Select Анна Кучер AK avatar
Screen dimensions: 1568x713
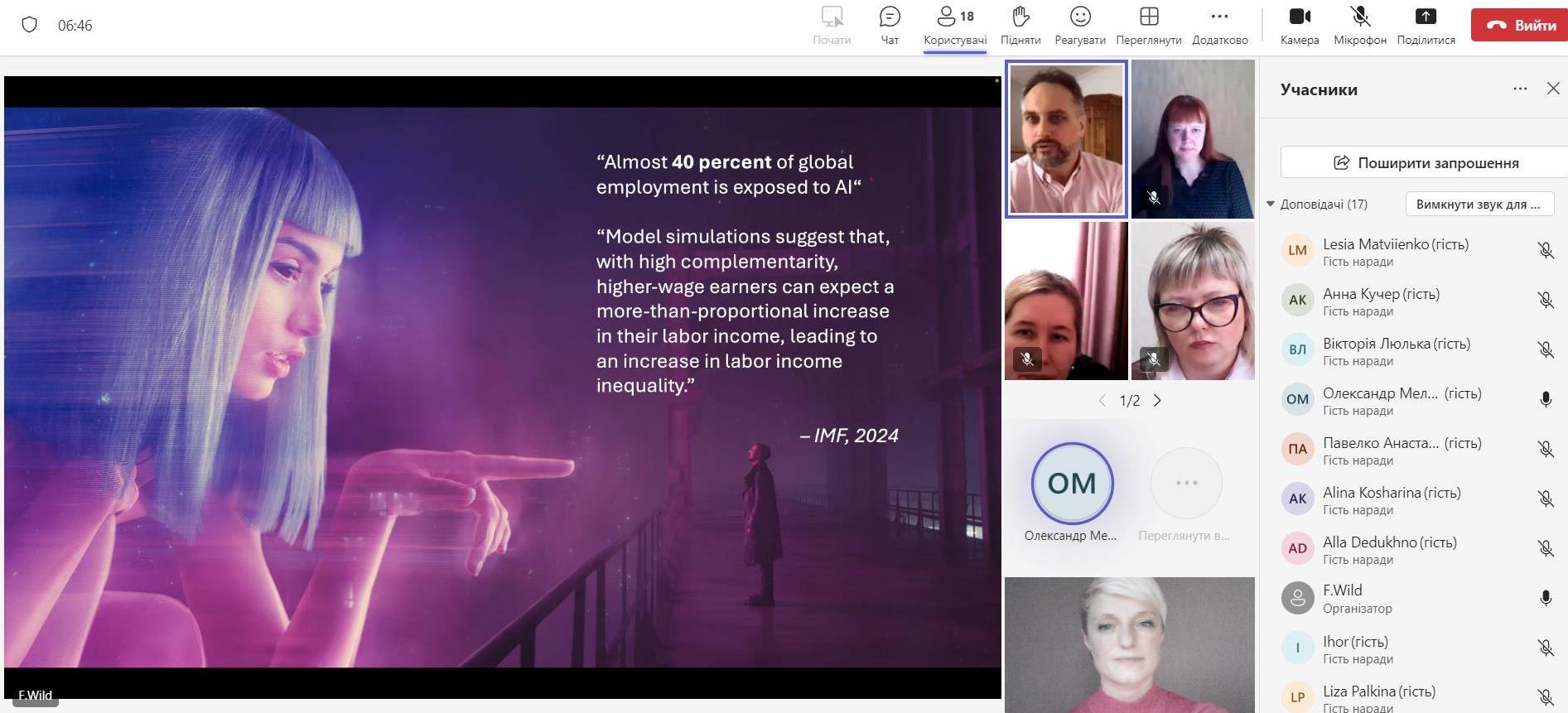tap(1298, 300)
